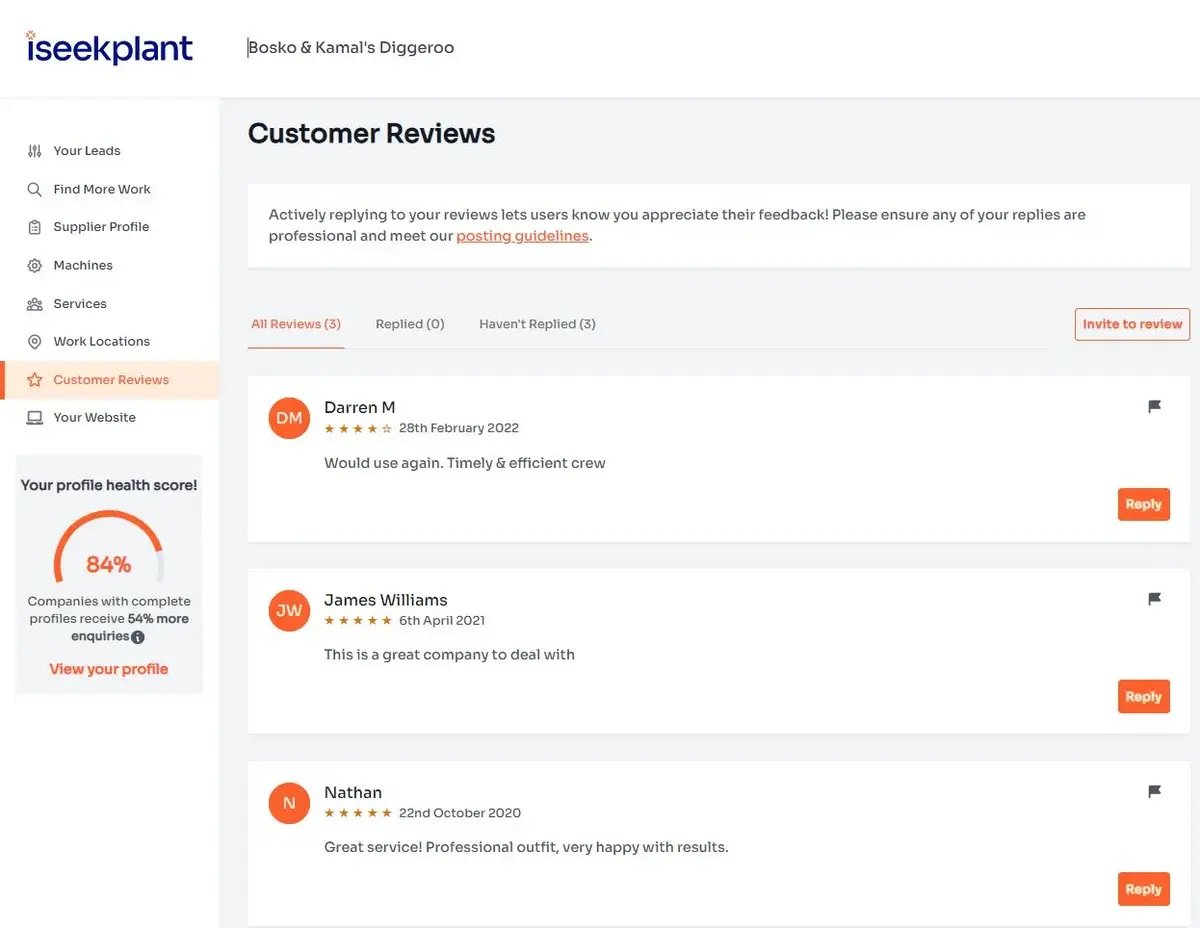Click text This is a great company to deal with
Viewport: 1200px width, 928px height.
coord(449,655)
